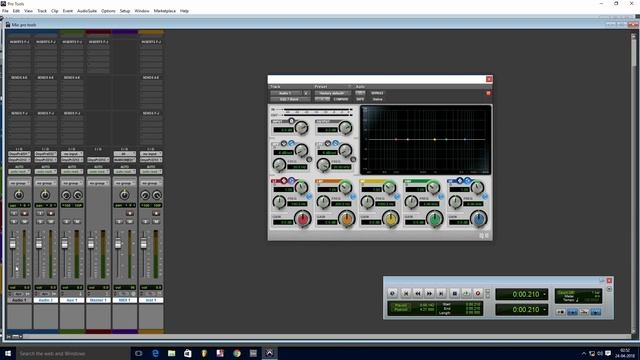
Task: Click the yellow MF band gain knob
Action: pyautogui.click(x=391, y=219)
